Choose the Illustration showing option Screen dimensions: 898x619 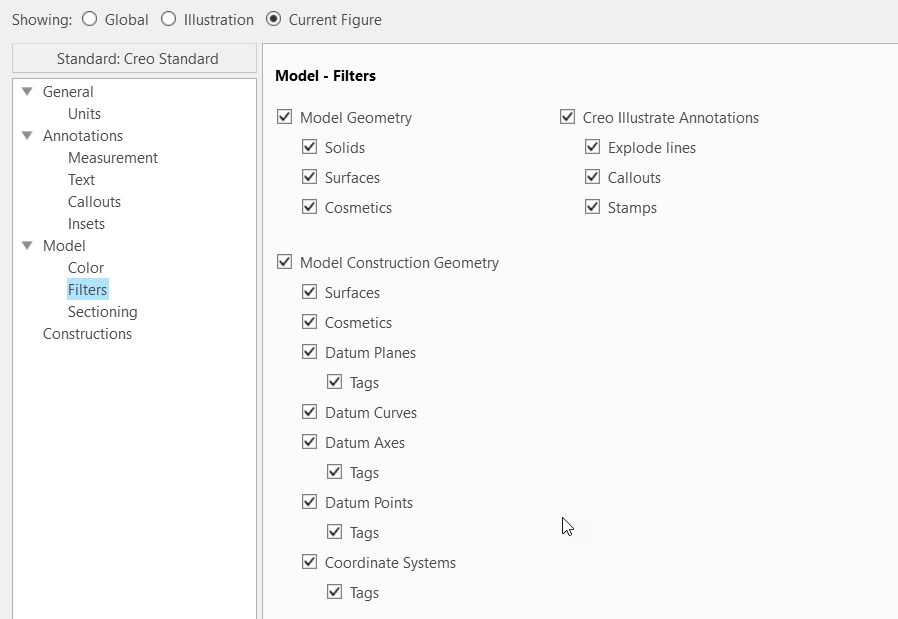coord(167,19)
